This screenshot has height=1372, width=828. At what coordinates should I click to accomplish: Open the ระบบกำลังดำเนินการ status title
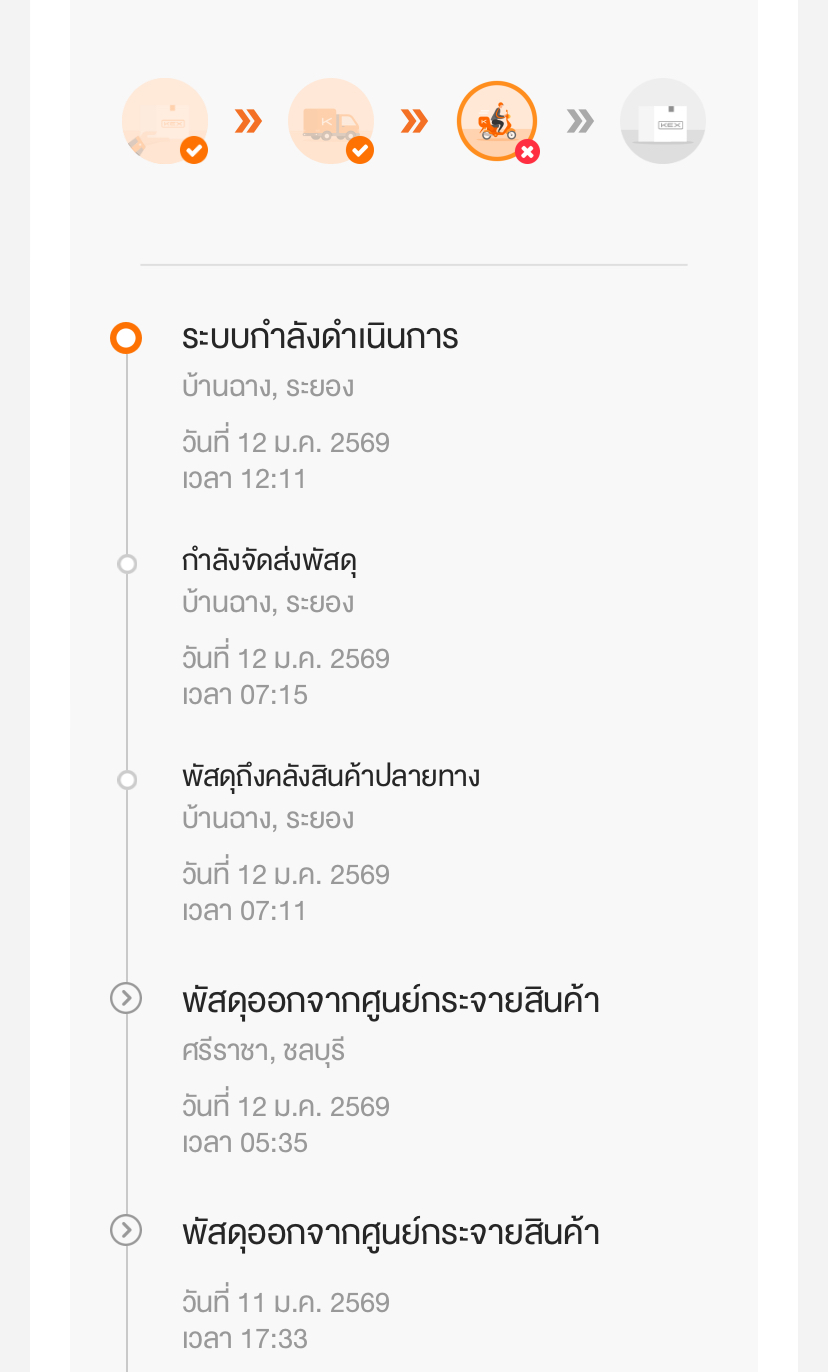click(x=320, y=338)
